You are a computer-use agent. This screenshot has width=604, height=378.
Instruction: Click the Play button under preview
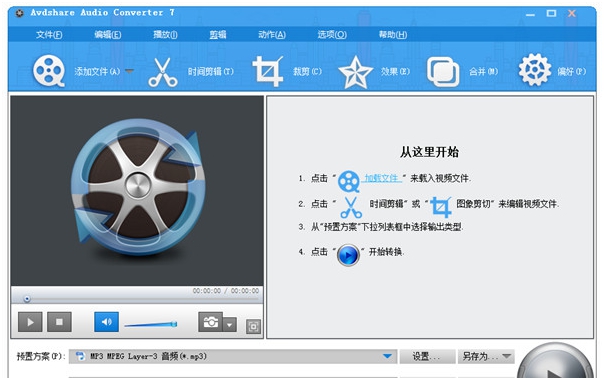tap(30, 322)
